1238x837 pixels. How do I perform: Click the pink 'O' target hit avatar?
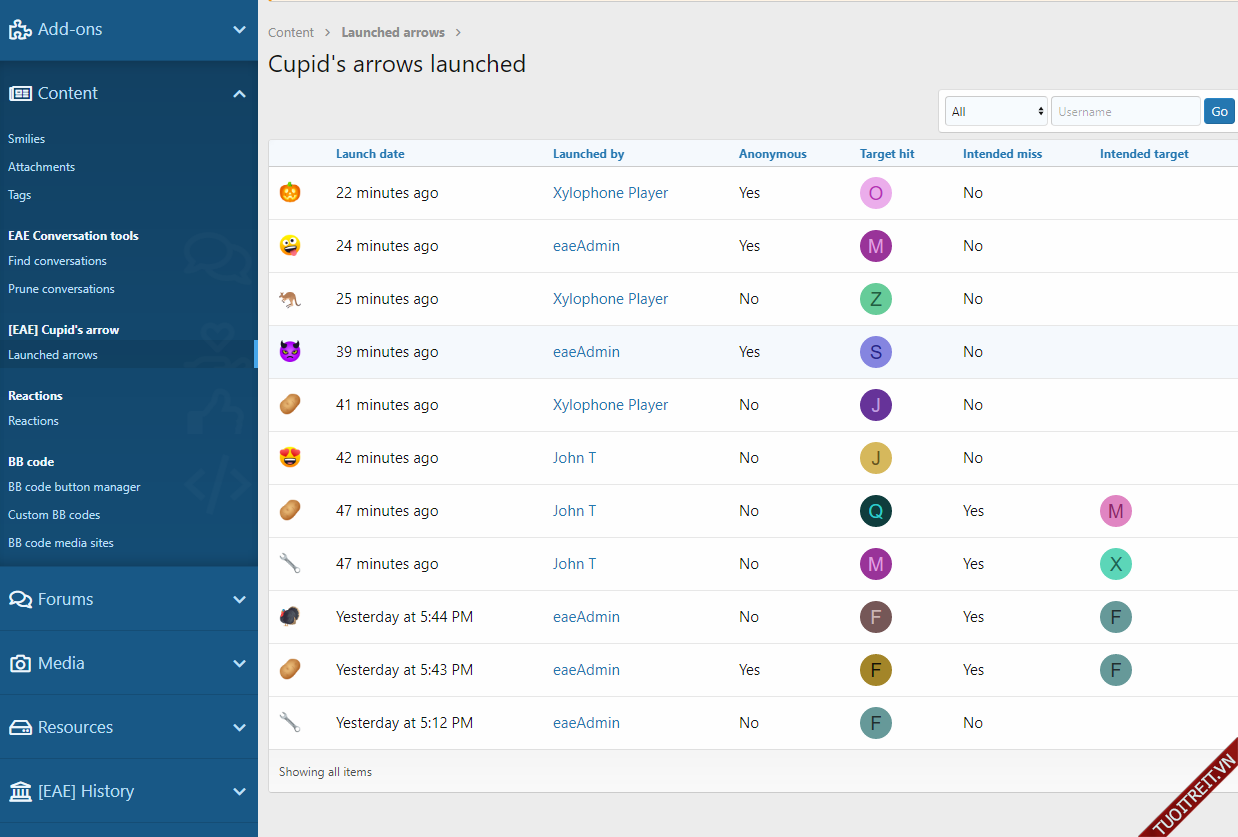(x=875, y=193)
